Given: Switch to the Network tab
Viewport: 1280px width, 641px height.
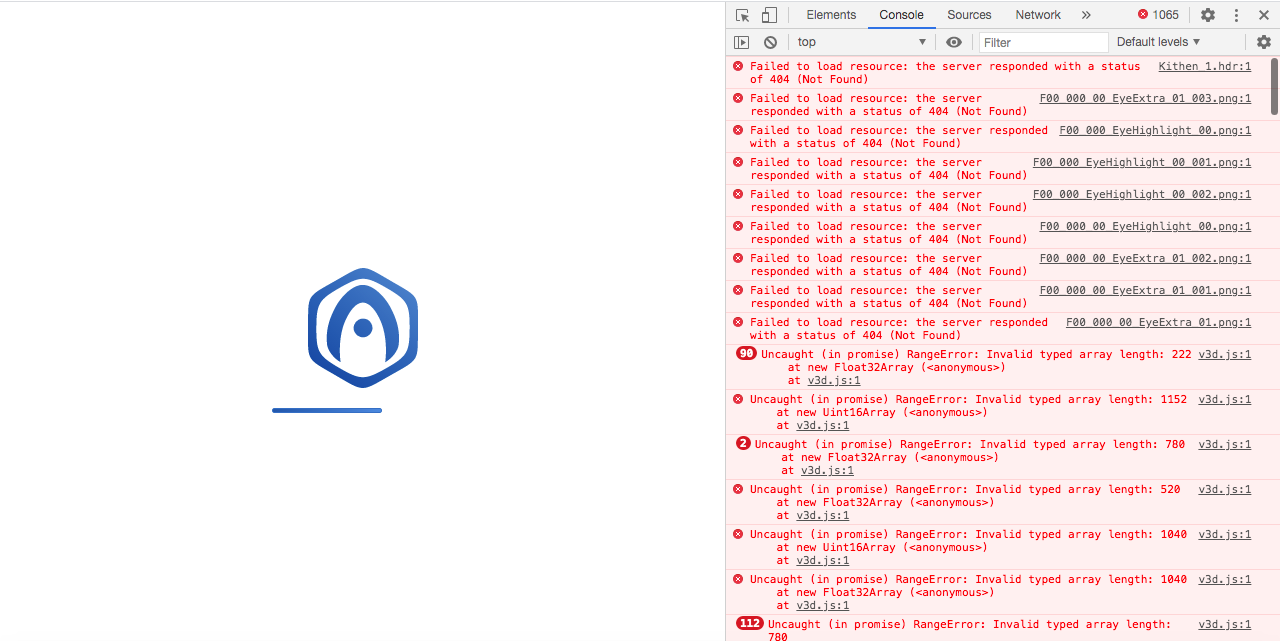Looking at the screenshot, I should pos(1038,15).
